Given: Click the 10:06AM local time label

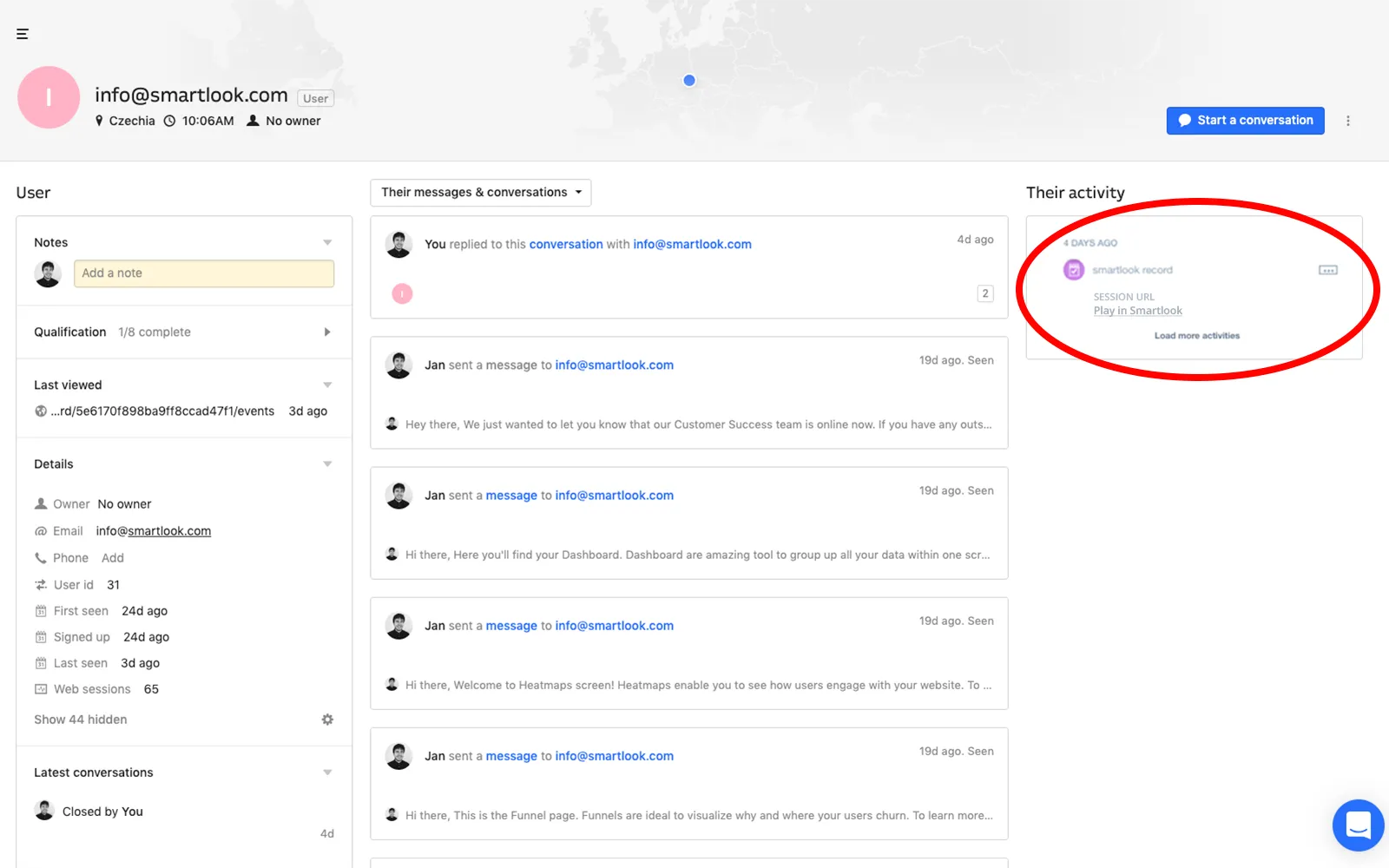Looking at the screenshot, I should (x=208, y=121).
